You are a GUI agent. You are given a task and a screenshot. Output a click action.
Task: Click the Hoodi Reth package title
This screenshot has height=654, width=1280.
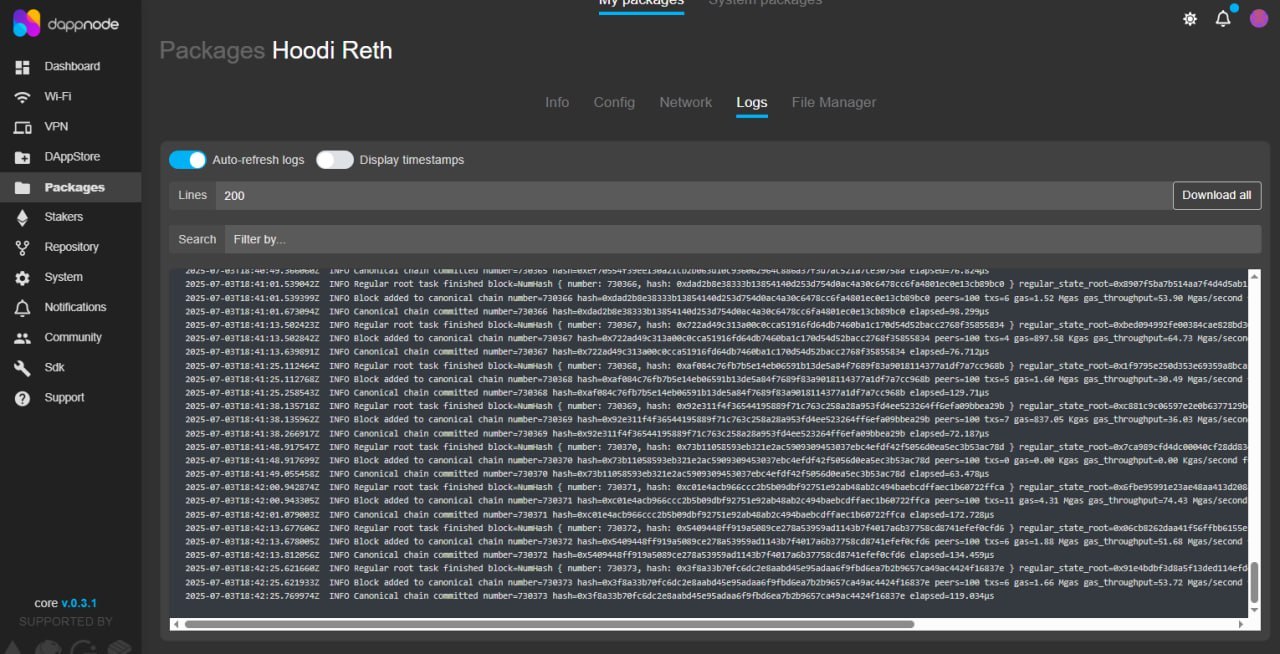(x=332, y=51)
